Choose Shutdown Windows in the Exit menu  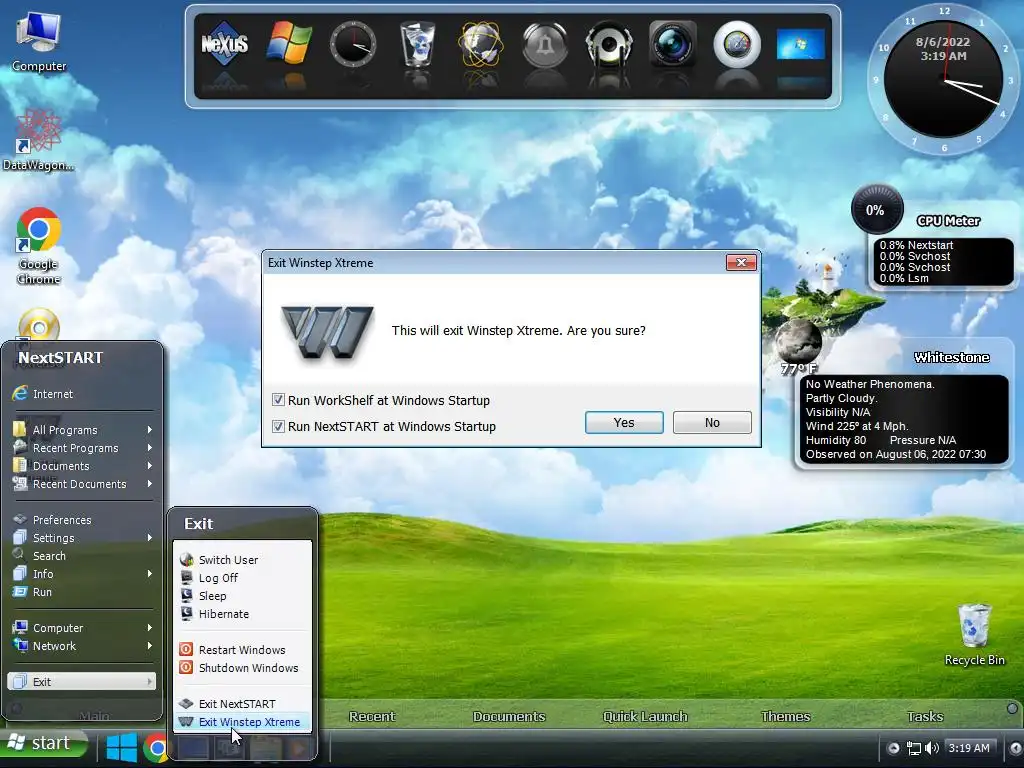pyautogui.click(x=243, y=667)
